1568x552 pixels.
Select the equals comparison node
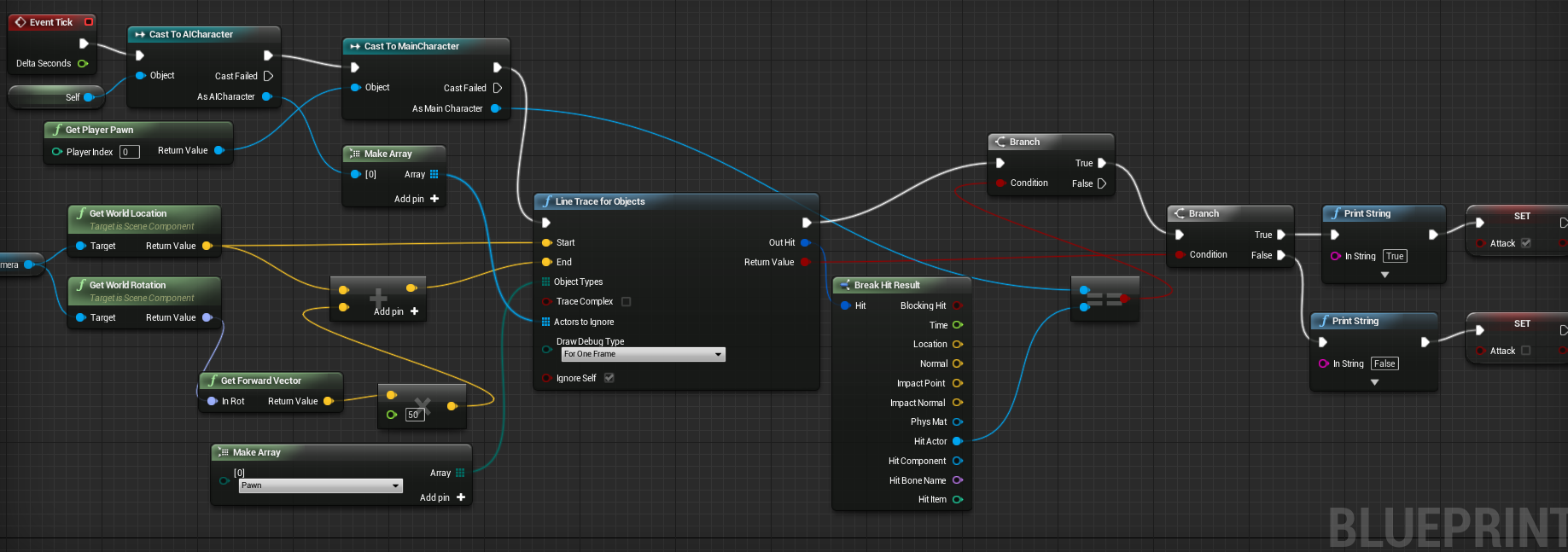coord(1105,299)
